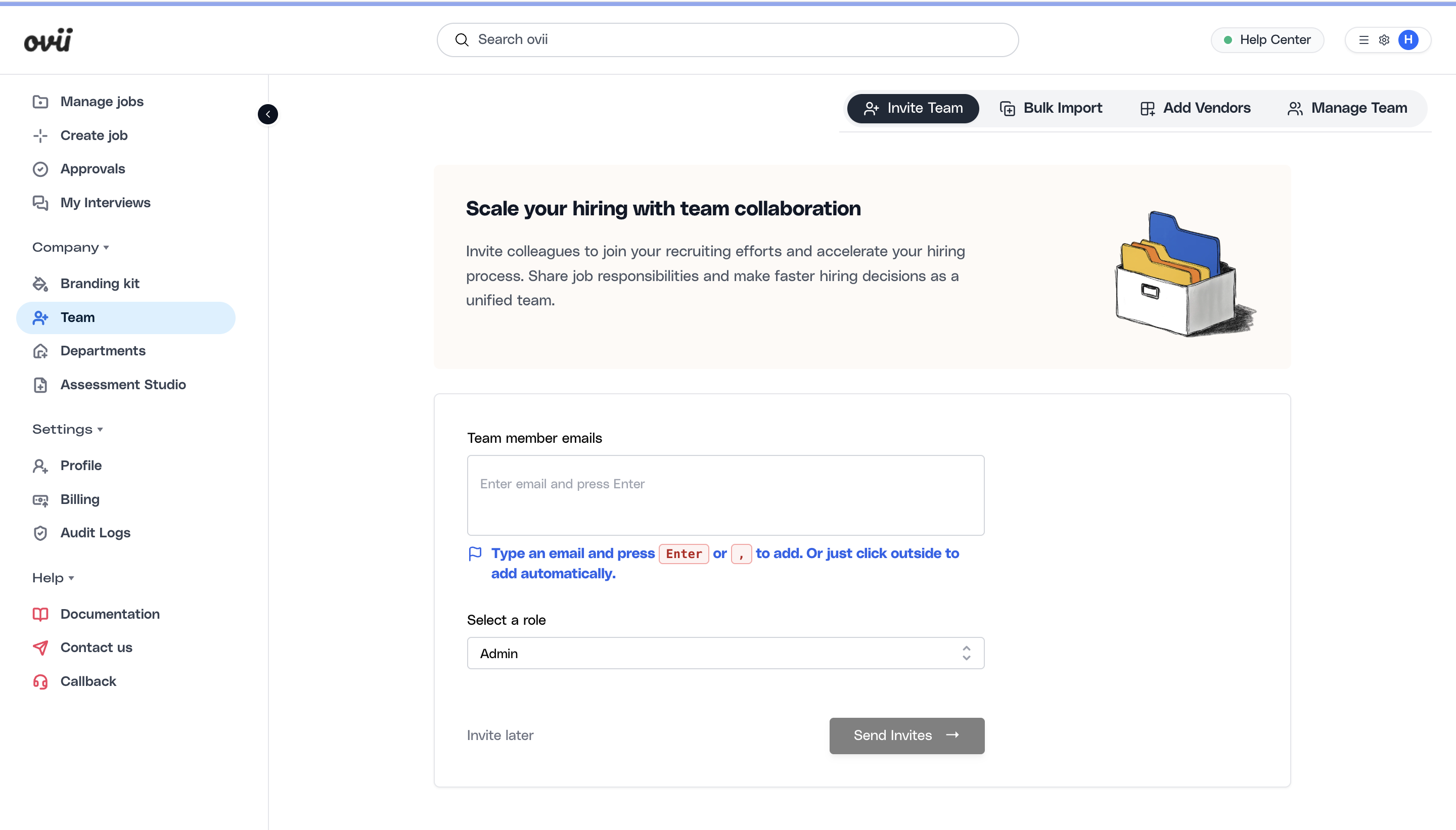Select the Manage jobs icon in sidebar
The image size is (1456, 830).
pos(40,102)
